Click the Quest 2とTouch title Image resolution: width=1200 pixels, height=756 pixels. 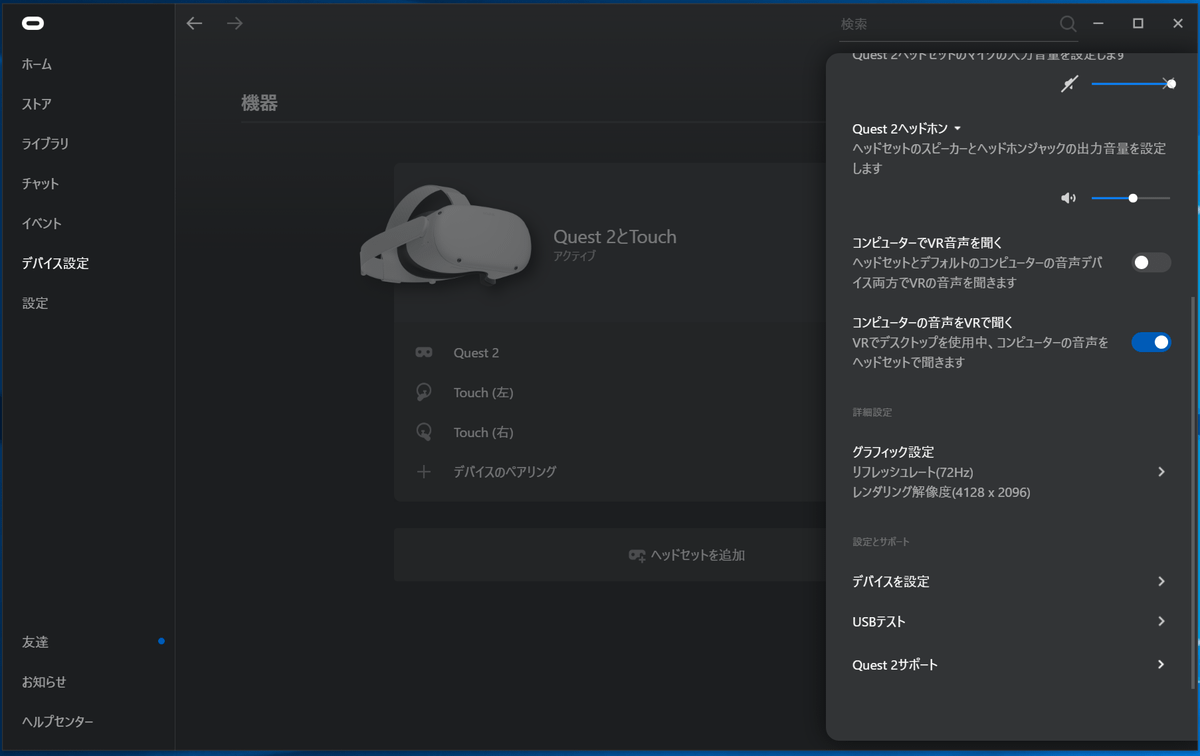[615, 237]
